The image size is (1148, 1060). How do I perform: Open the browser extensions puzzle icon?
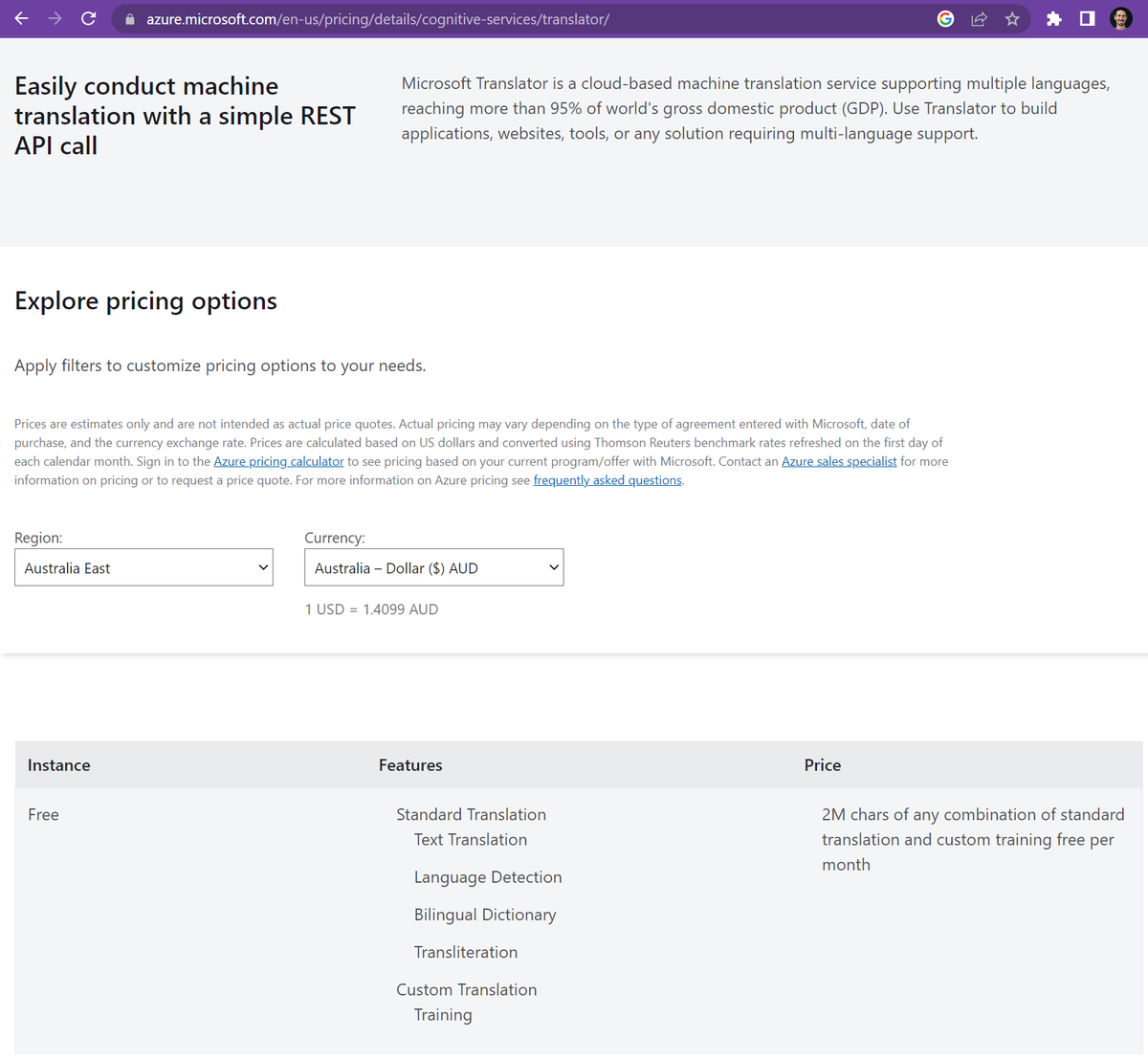point(1053,18)
